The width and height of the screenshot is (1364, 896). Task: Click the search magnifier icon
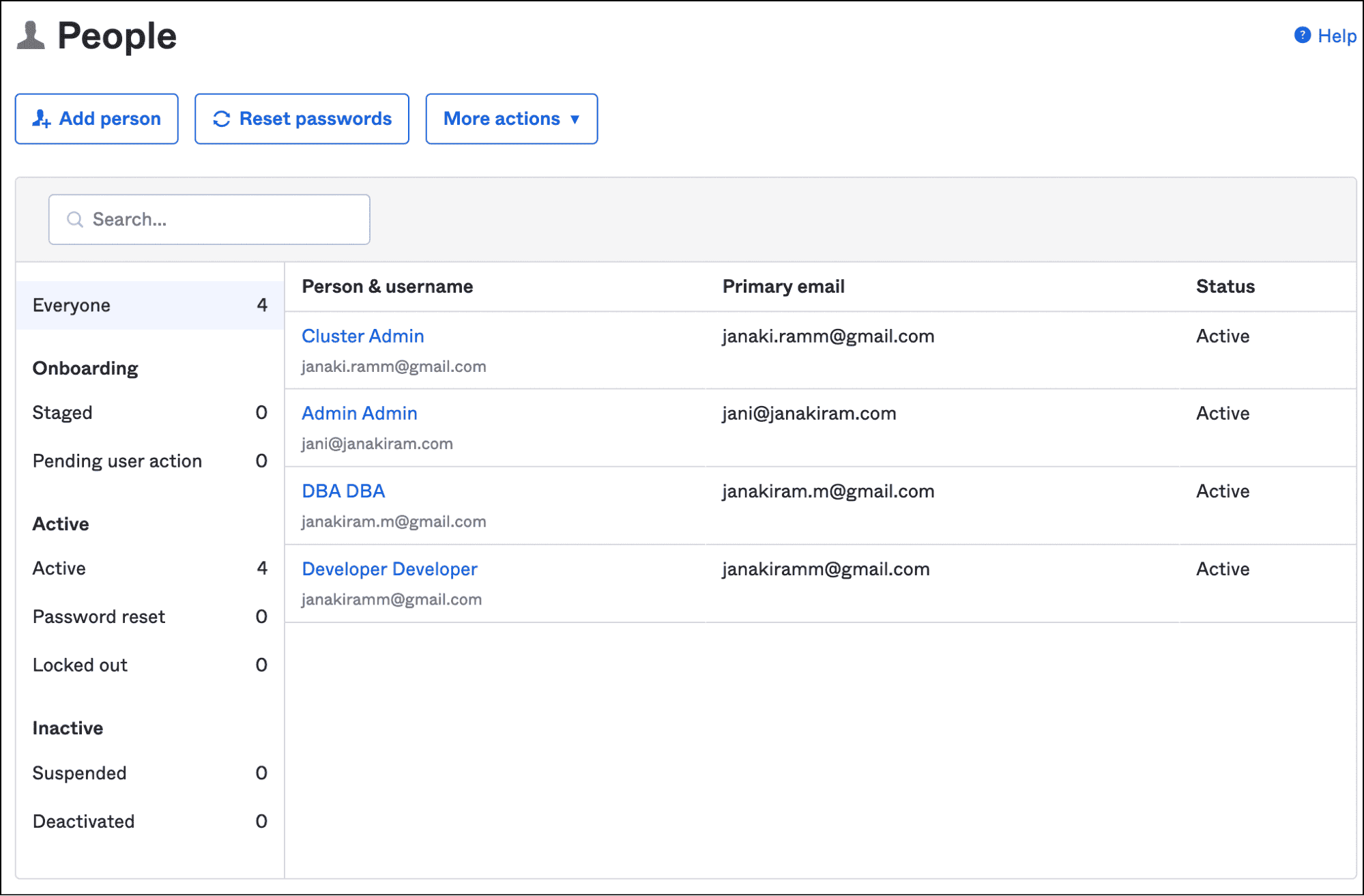[x=74, y=220]
